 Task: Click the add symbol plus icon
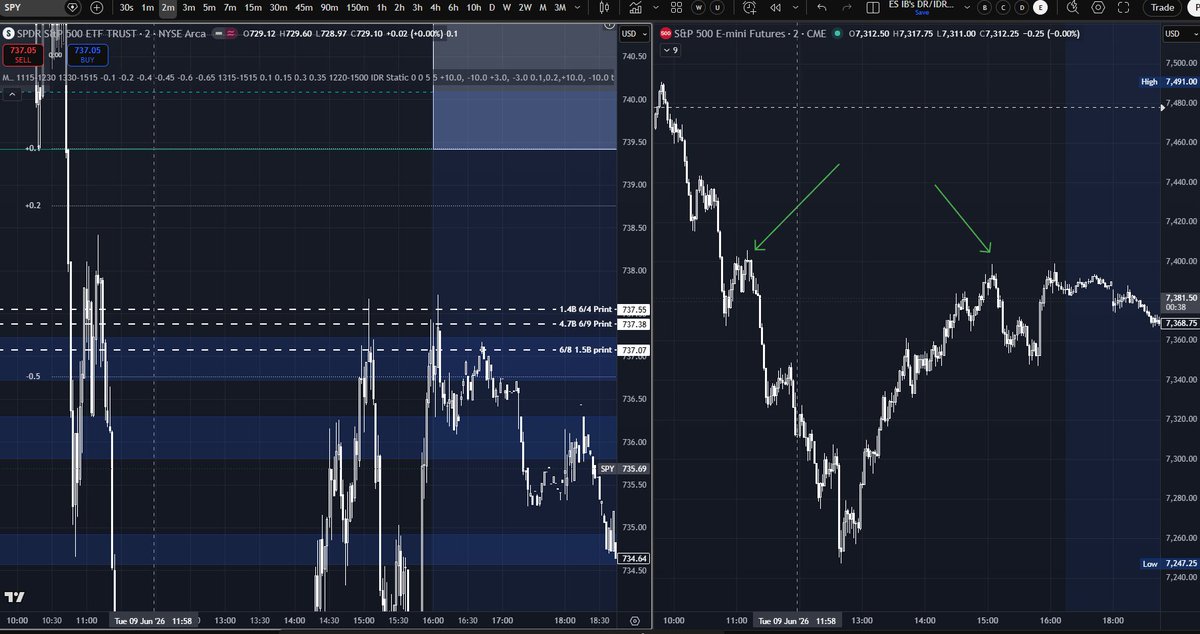click(x=96, y=7)
